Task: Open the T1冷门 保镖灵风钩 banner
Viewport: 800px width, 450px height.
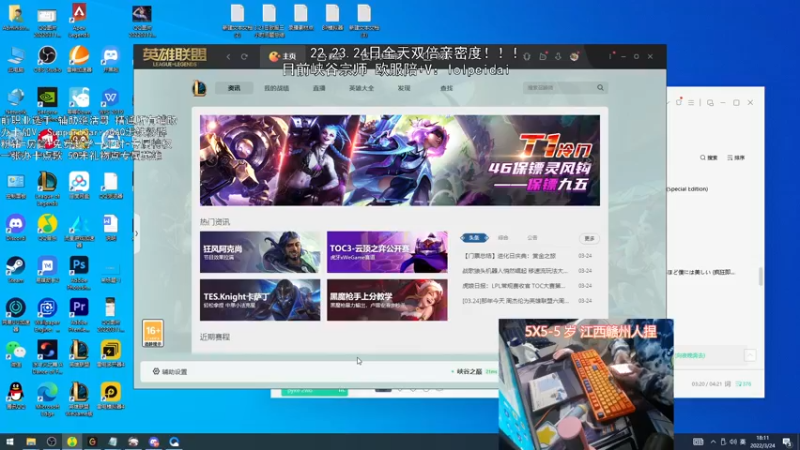Action: (x=400, y=160)
